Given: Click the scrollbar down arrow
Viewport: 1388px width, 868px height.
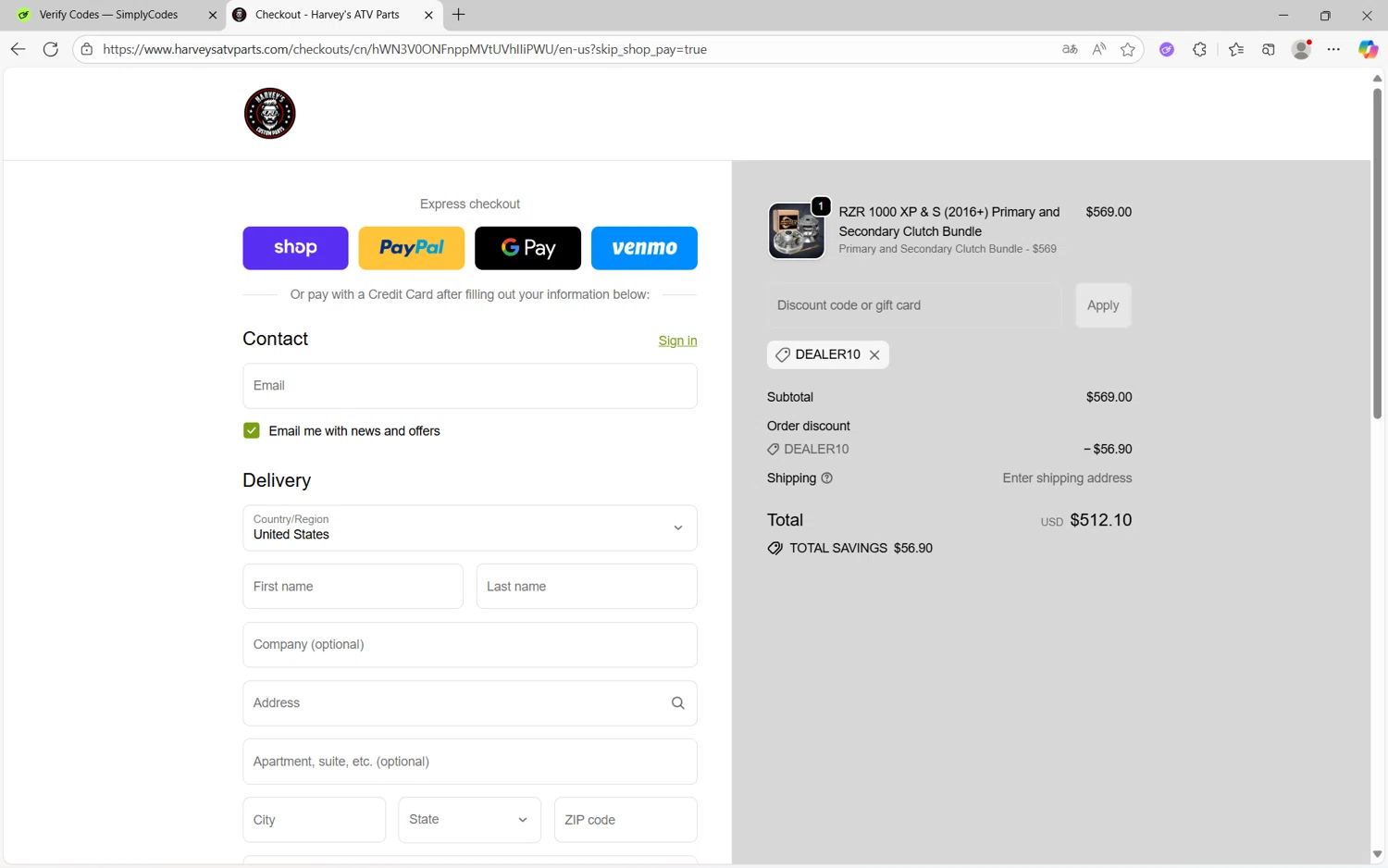Looking at the screenshot, I should [1377, 854].
